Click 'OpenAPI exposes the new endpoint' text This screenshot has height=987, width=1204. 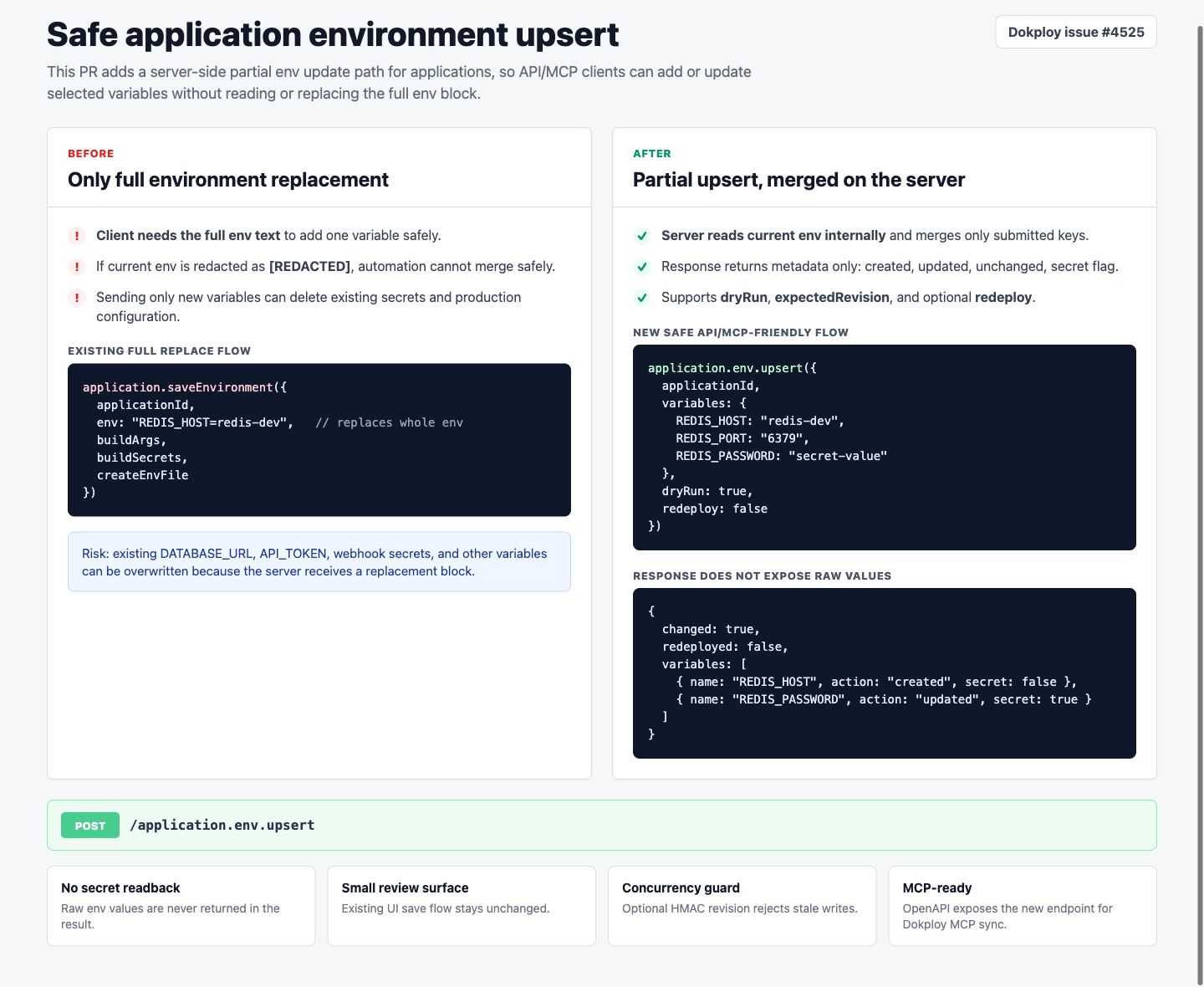(x=1008, y=908)
